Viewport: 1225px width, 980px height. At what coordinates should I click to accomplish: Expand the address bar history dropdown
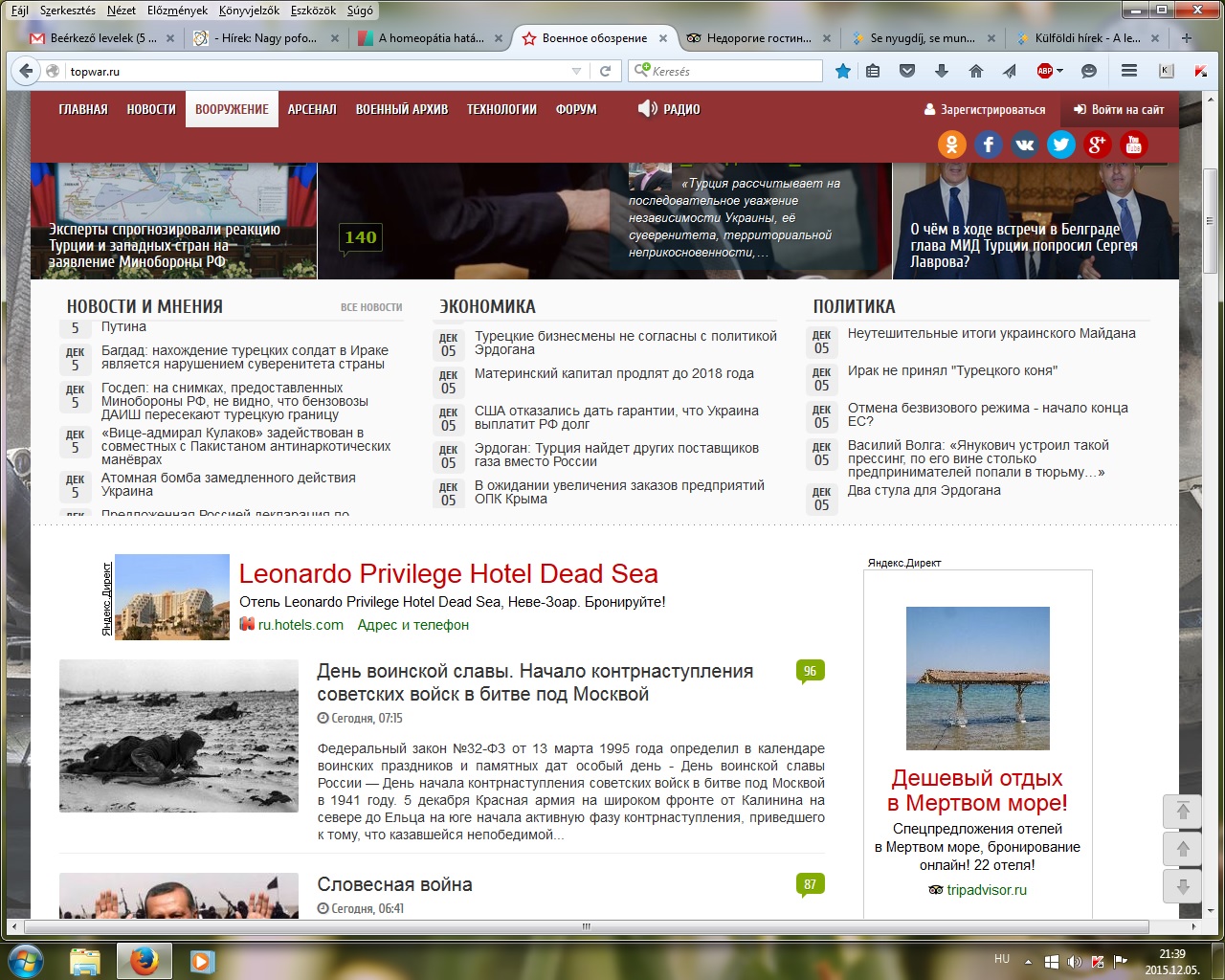(x=576, y=71)
